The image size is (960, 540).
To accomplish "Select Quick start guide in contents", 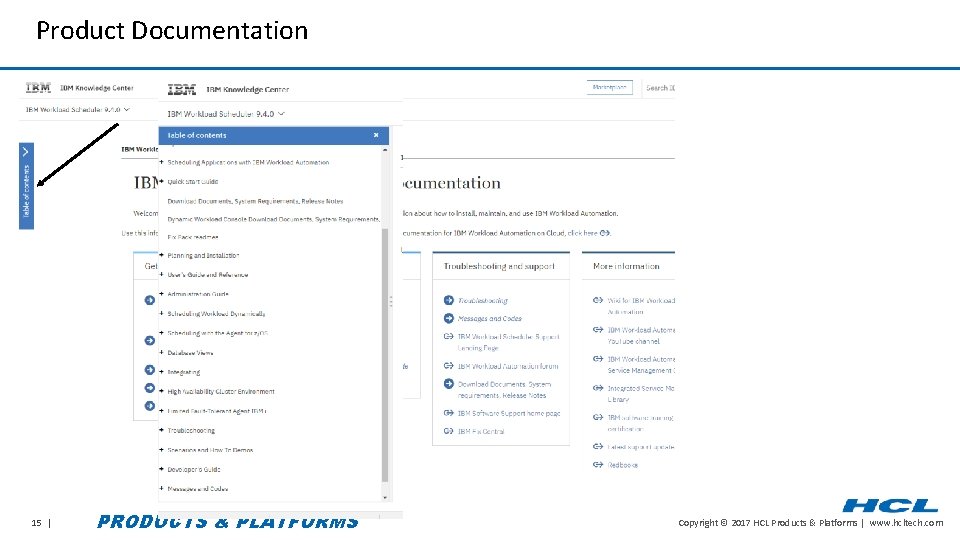I will [x=193, y=182].
